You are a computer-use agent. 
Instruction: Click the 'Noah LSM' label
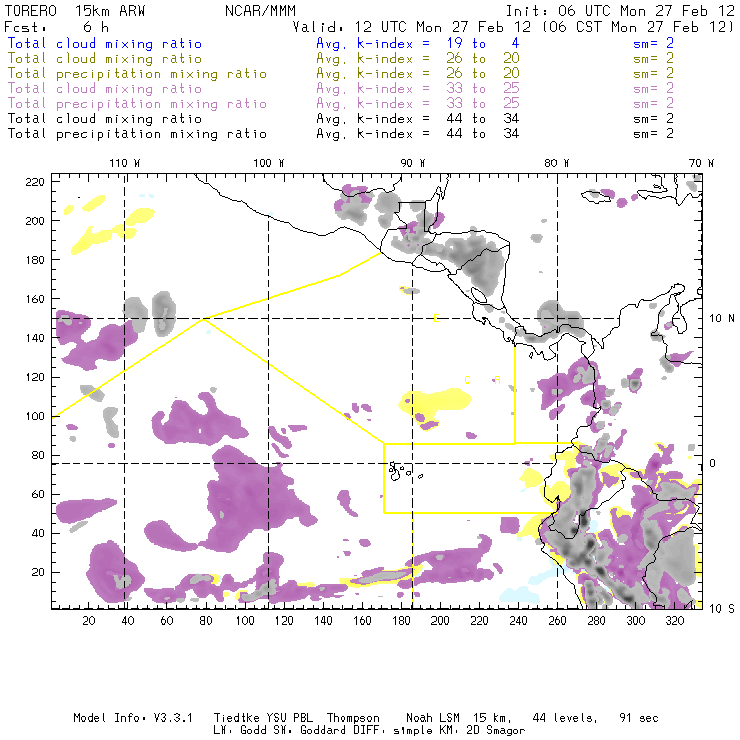click(x=433, y=718)
